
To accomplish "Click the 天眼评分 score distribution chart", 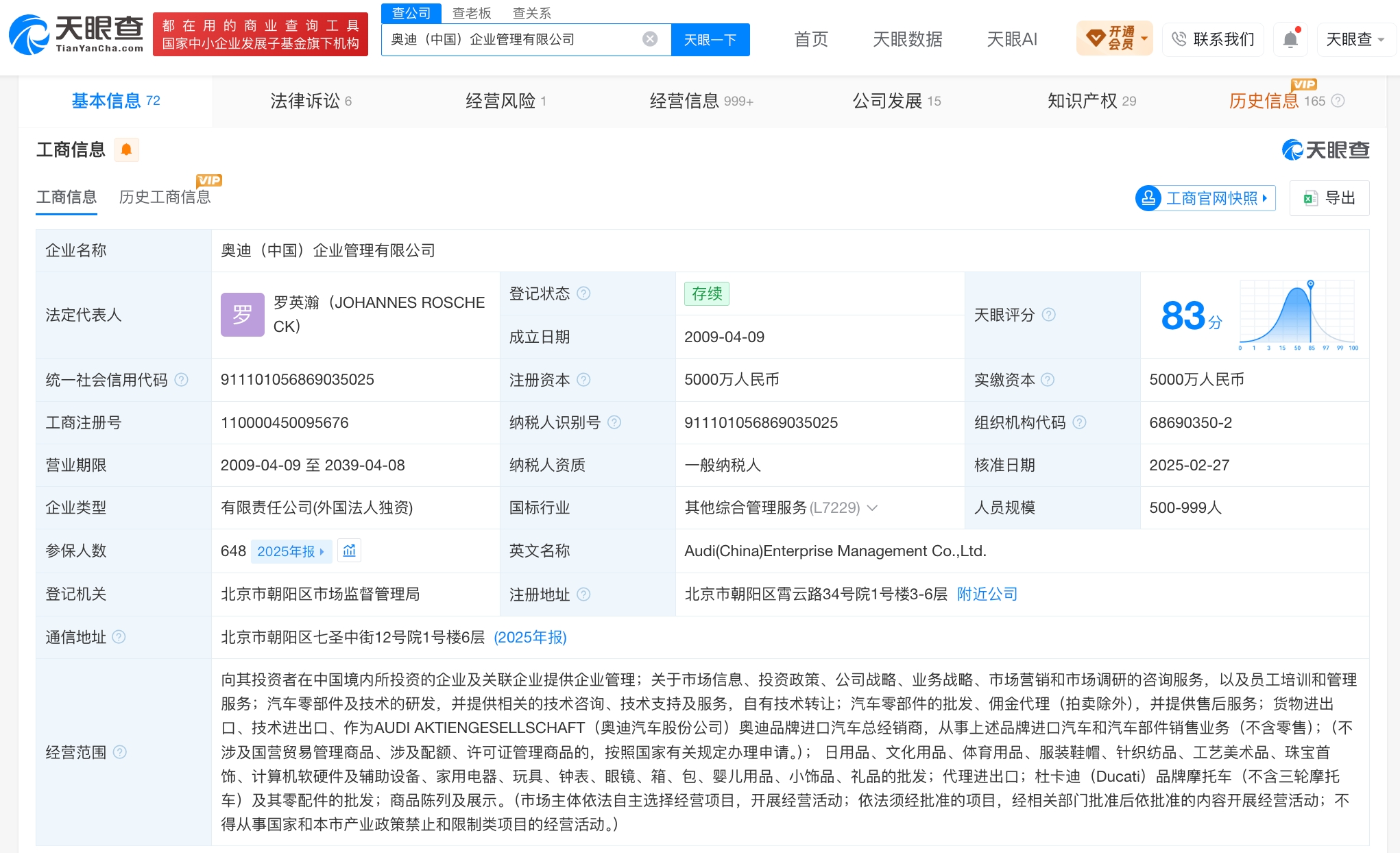I will (1298, 315).
